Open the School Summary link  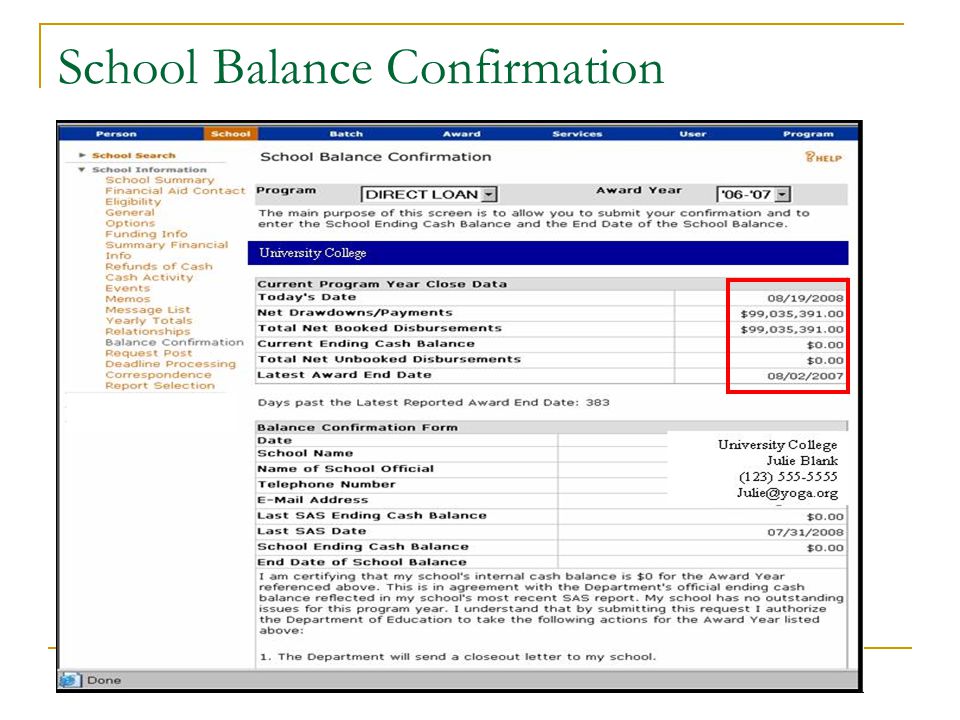[160, 180]
